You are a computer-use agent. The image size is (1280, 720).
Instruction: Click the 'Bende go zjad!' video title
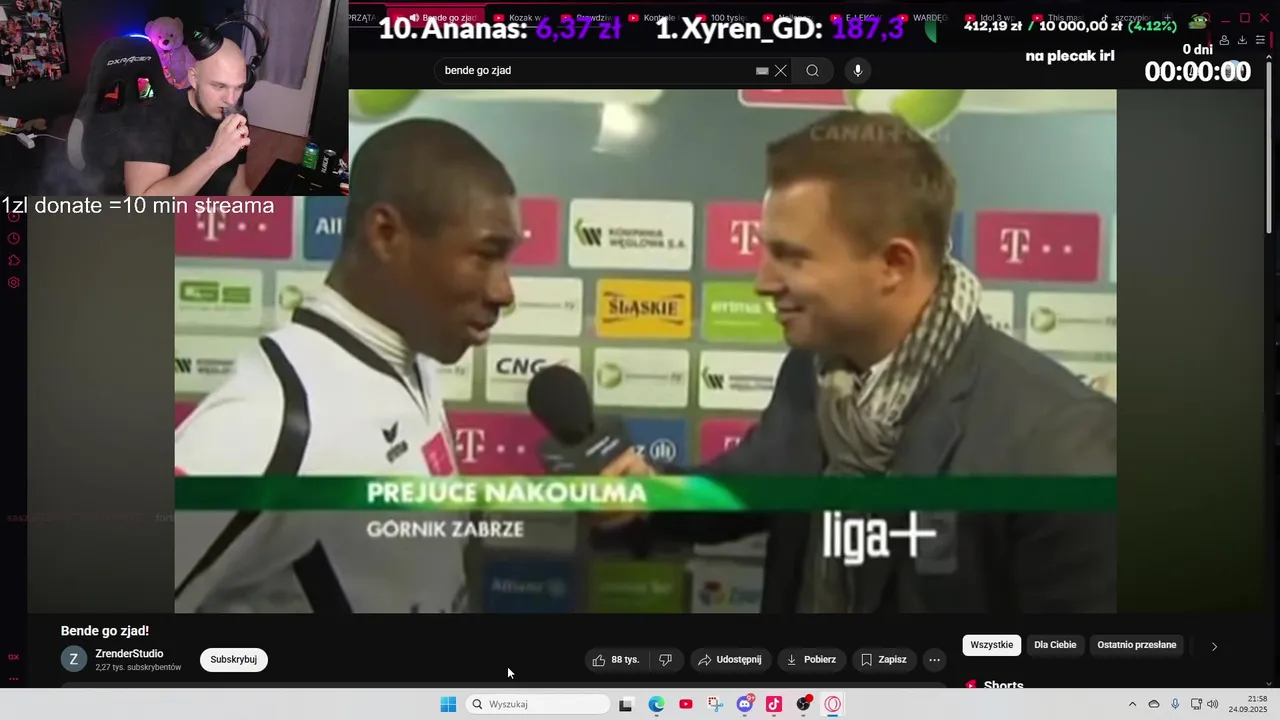click(x=105, y=631)
